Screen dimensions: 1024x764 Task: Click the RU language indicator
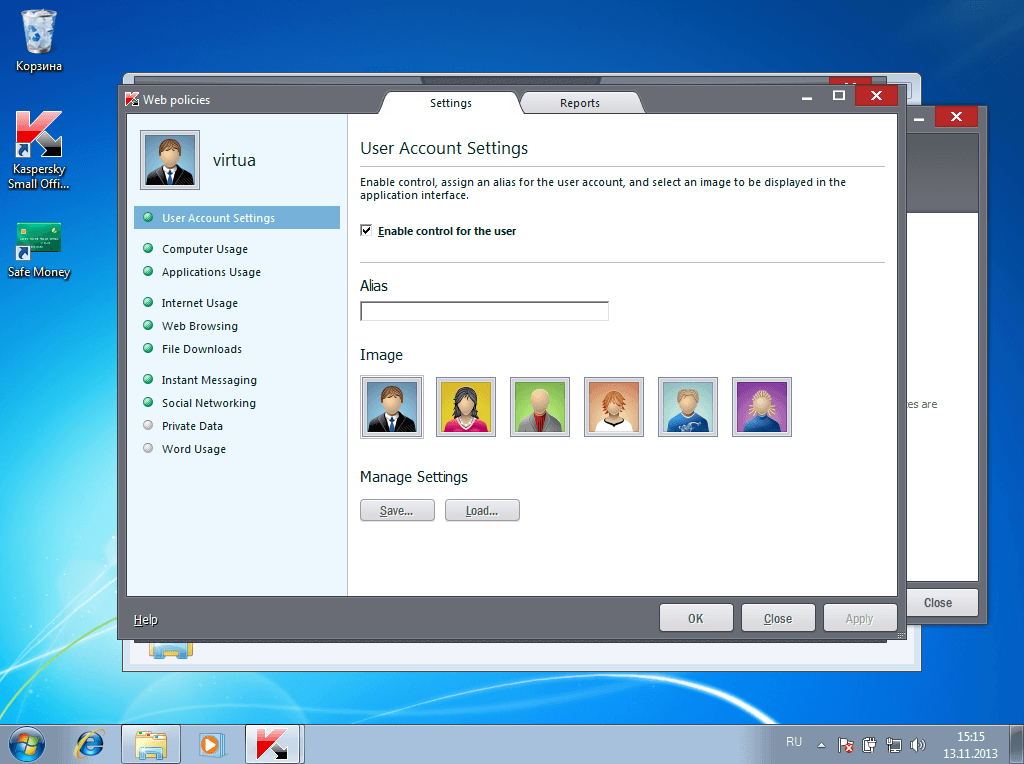click(793, 742)
